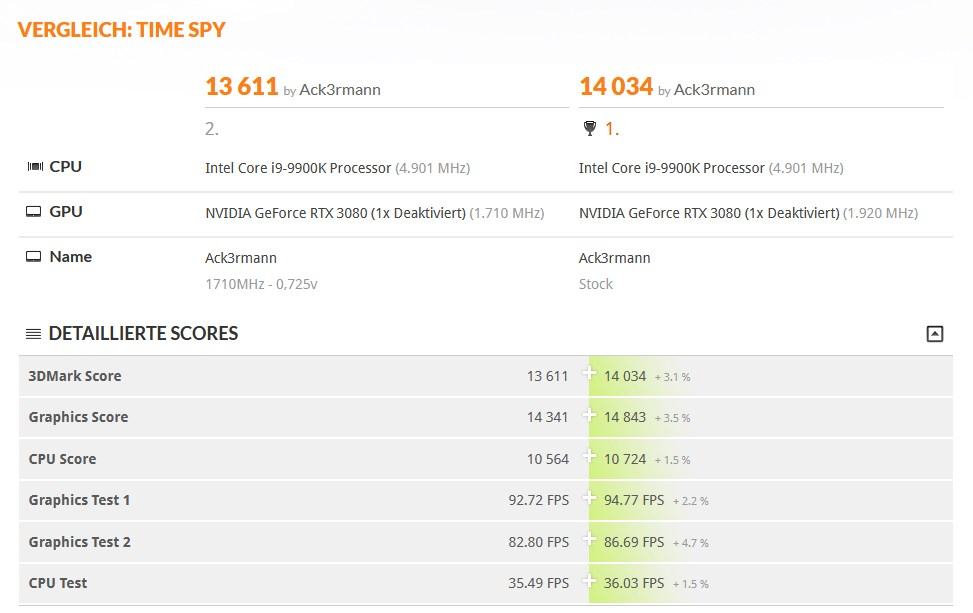Image resolution: width=973 pixels, height=613 pixels.
Task: Open the 13 611 score result
Action: pyautogui.click(x=241, y=86)
